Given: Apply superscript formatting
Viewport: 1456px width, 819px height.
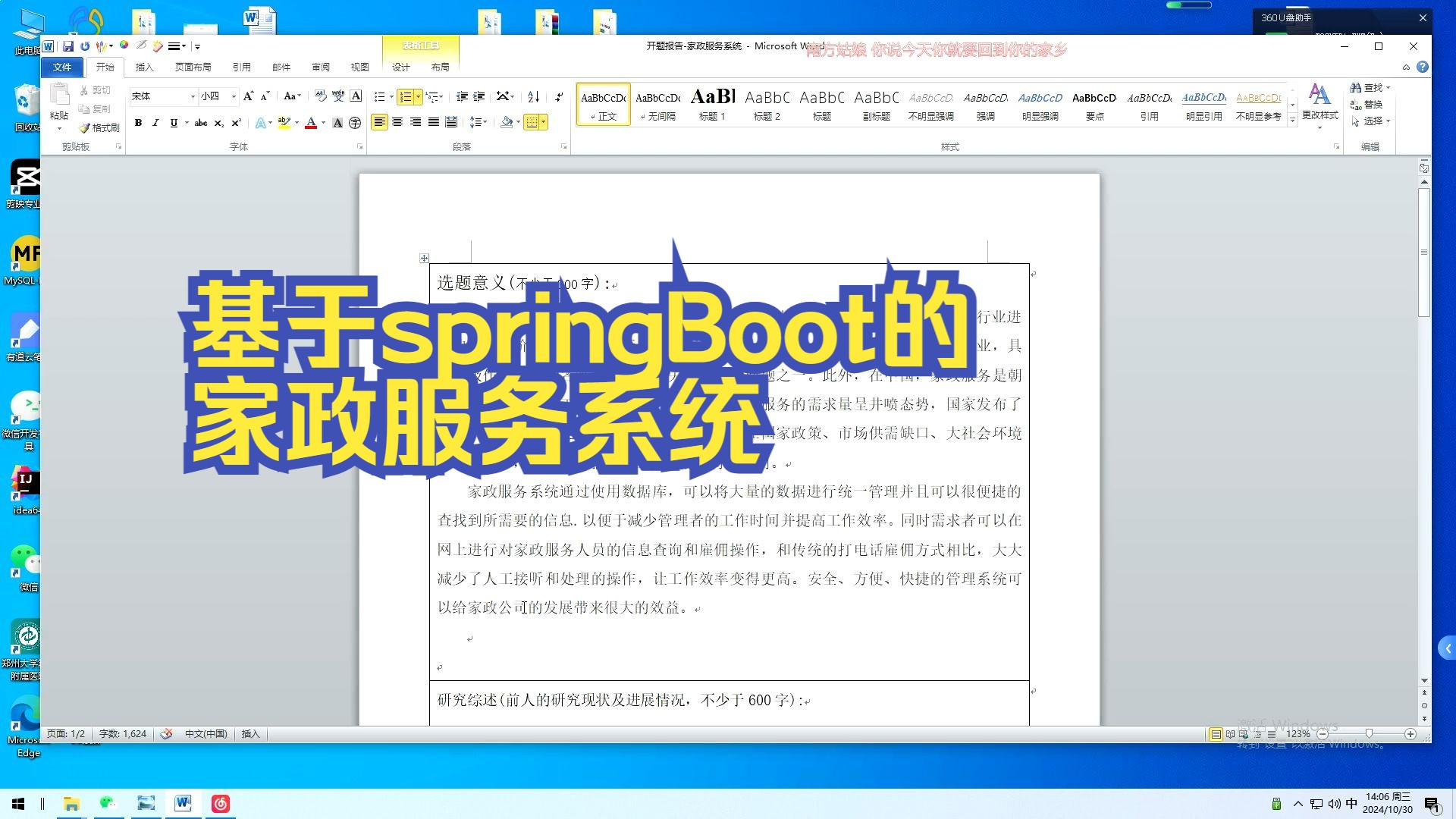Looking at the screenshot, I should tap(236, 122).
